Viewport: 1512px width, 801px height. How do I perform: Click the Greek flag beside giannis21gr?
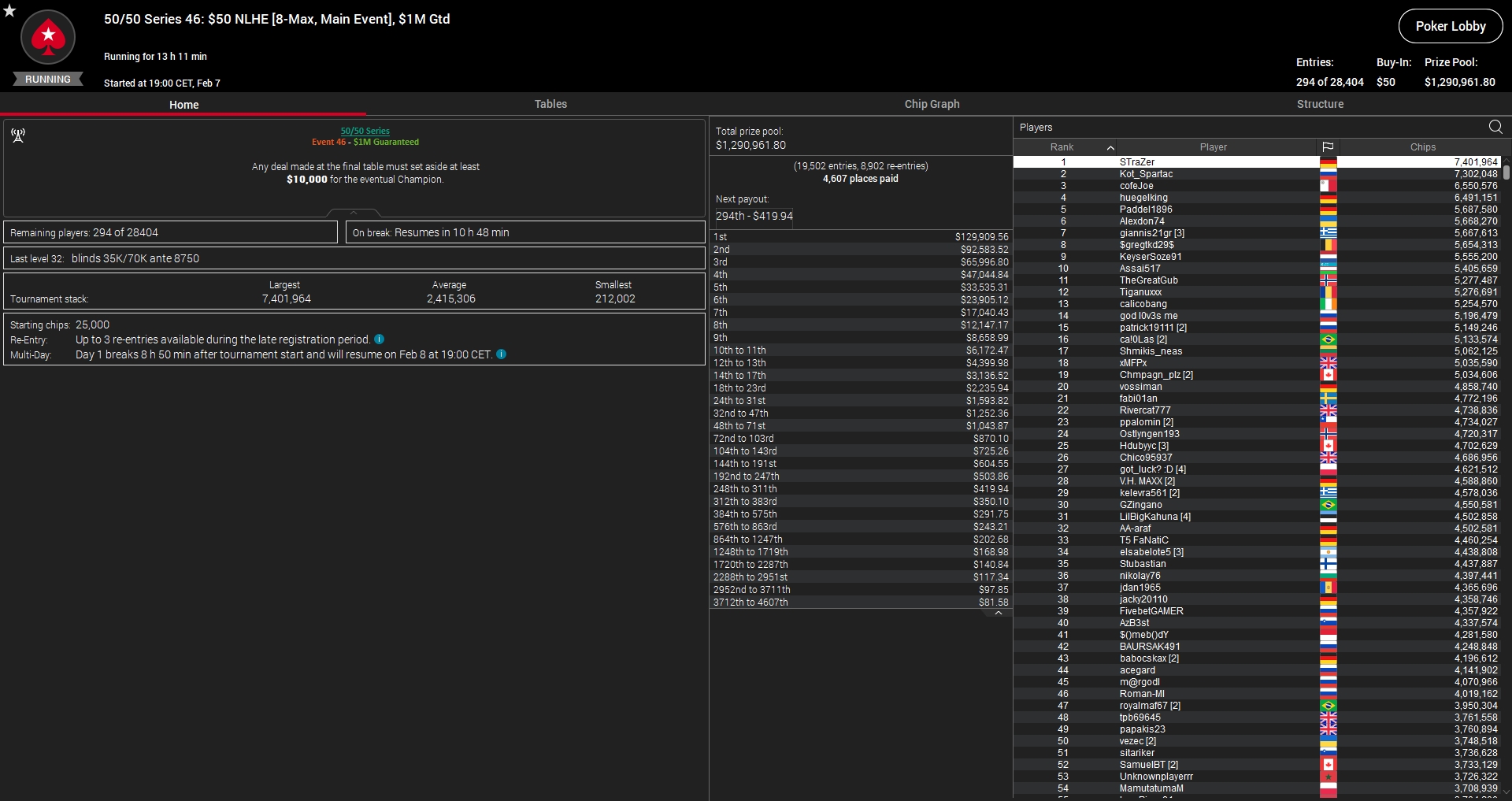click(1328, 233)
